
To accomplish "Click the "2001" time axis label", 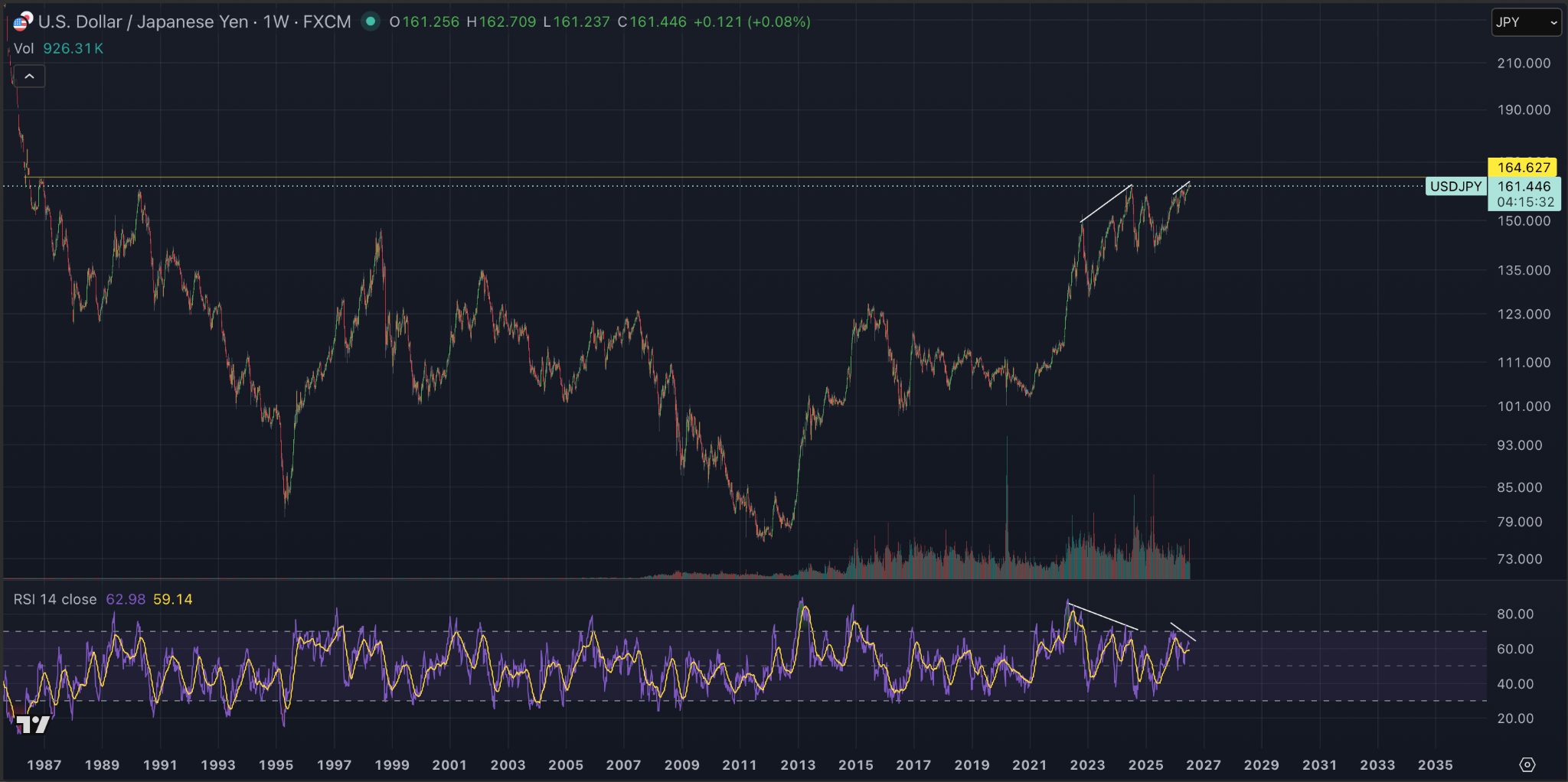I will pos(449,764).
